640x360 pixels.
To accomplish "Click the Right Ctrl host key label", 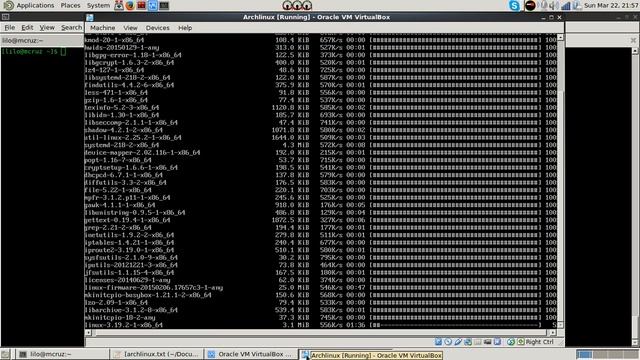I will pos(540,342).
